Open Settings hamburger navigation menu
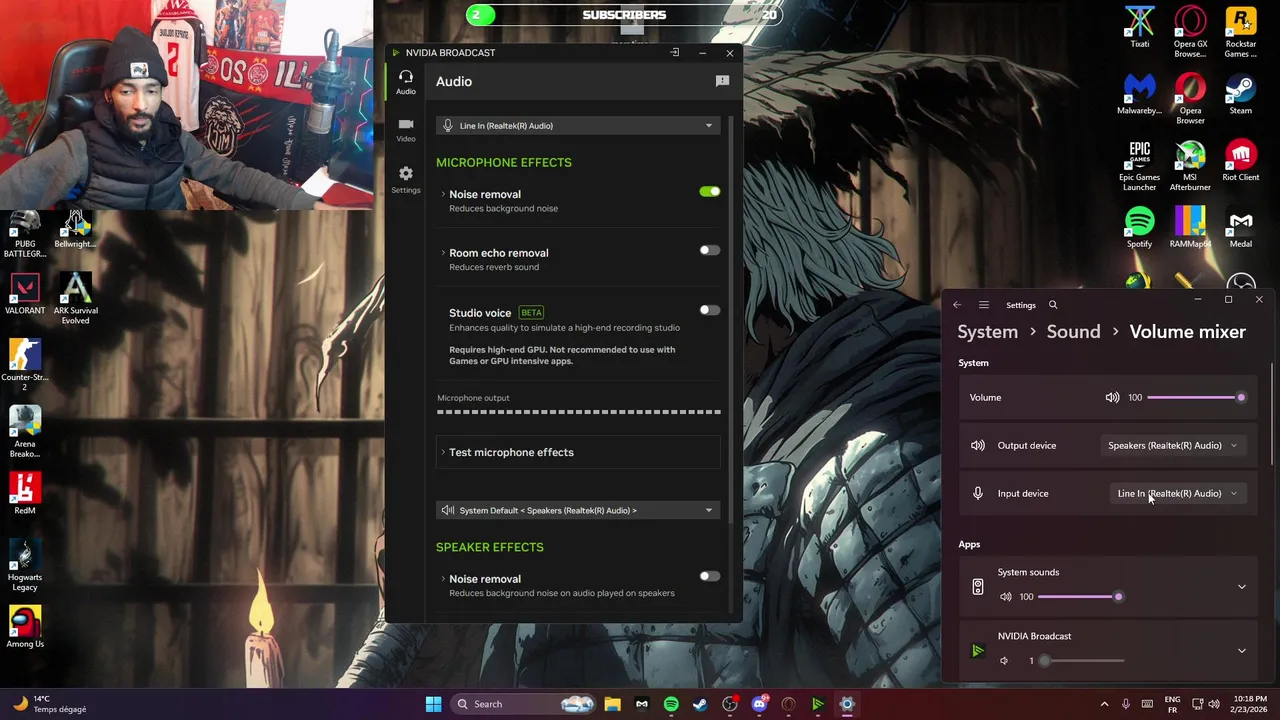Viewport: 1280px width, 720px height. pyautogui.click(x=984, y=305)
